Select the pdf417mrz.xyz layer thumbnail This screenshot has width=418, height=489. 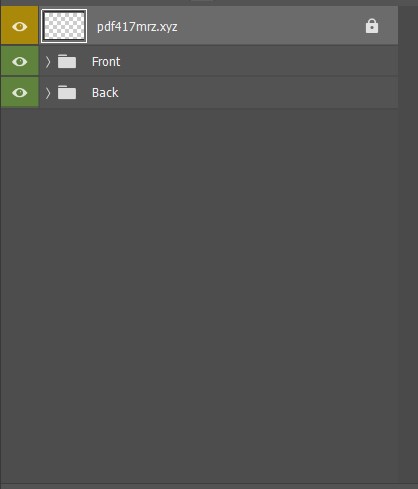pos(64,26)
